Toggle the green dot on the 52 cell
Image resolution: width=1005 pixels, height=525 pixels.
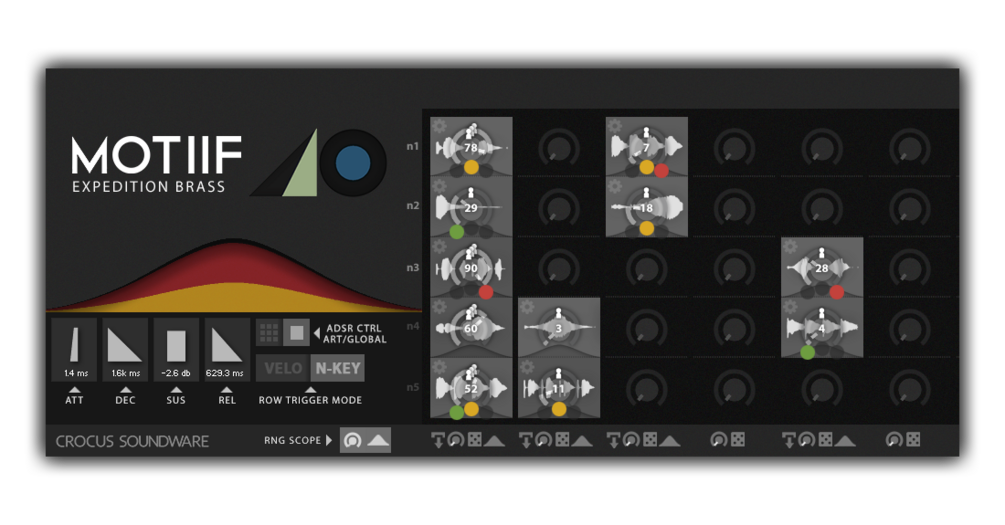point(456,412)
